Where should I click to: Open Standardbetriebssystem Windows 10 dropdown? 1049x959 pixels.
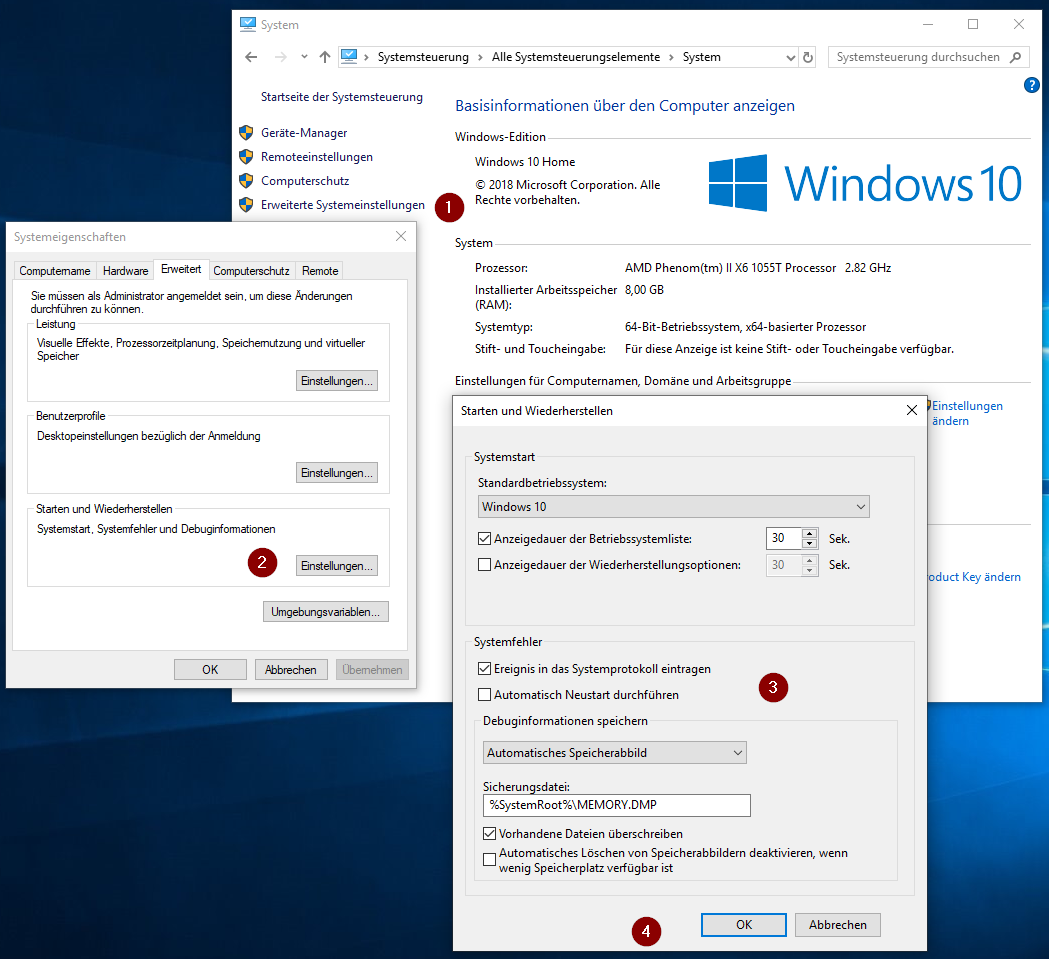pos(674,507)
